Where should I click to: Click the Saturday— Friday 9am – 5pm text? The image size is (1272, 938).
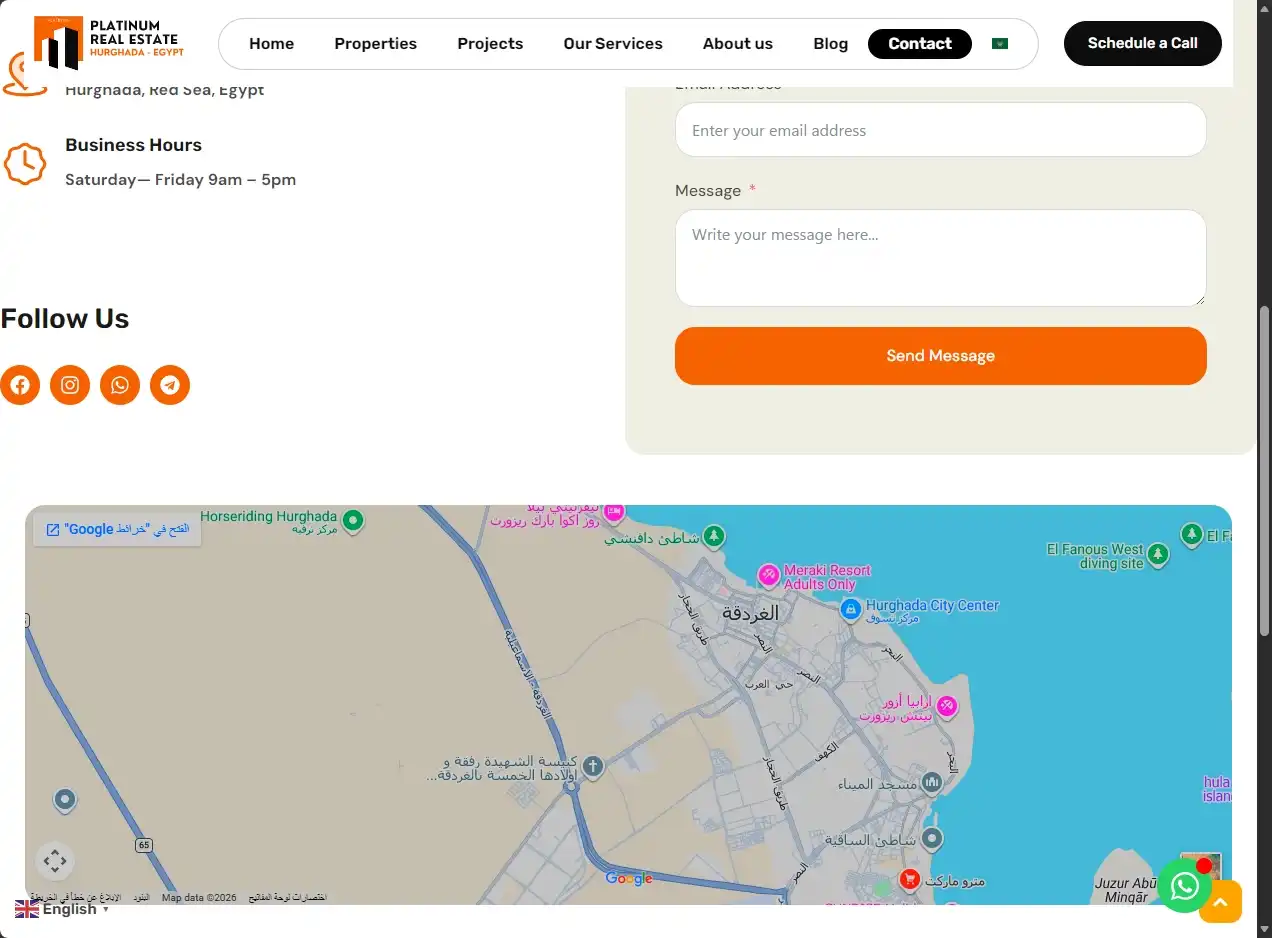point(180,180)
